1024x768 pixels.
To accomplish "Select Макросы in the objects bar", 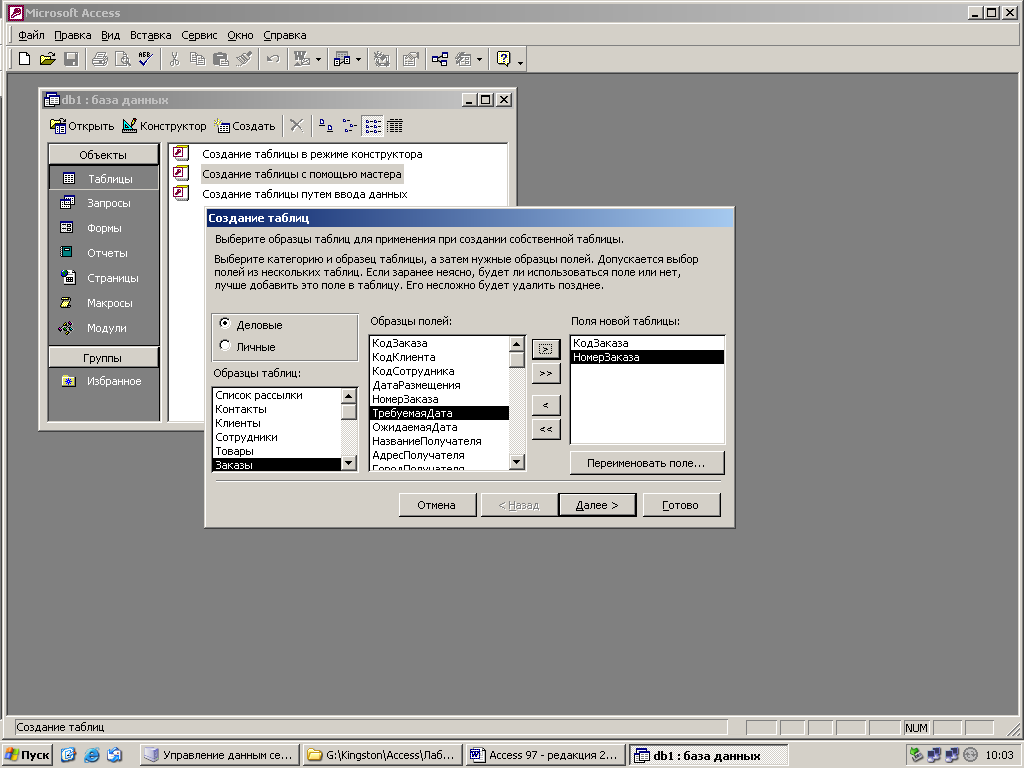I will (104, 303).
